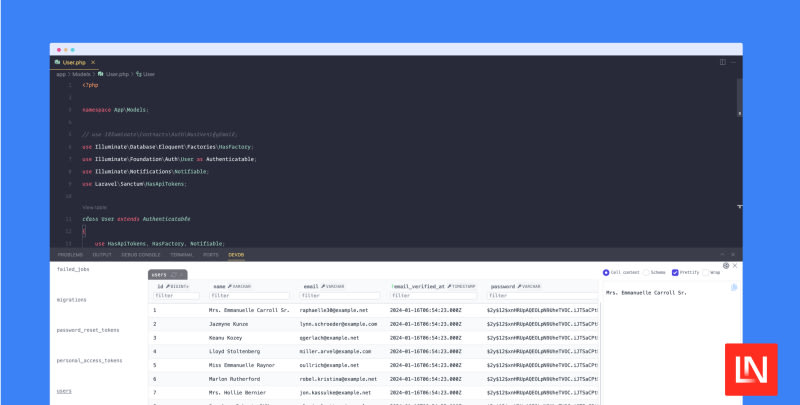800x405 pixels.
Task: Close the users table tab
Action: point(182,274)
